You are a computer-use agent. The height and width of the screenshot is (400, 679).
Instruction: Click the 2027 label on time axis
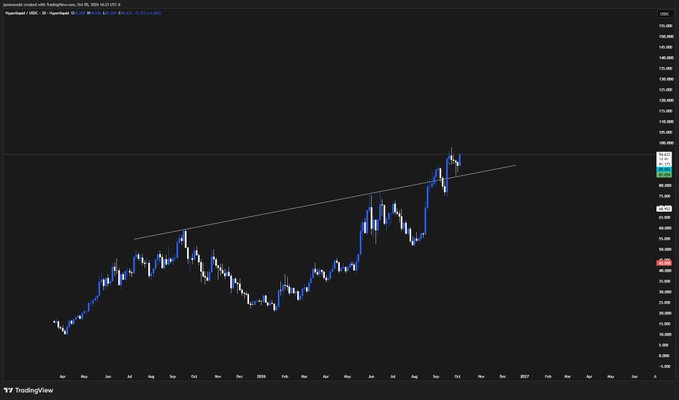click(x=524, y=377)
